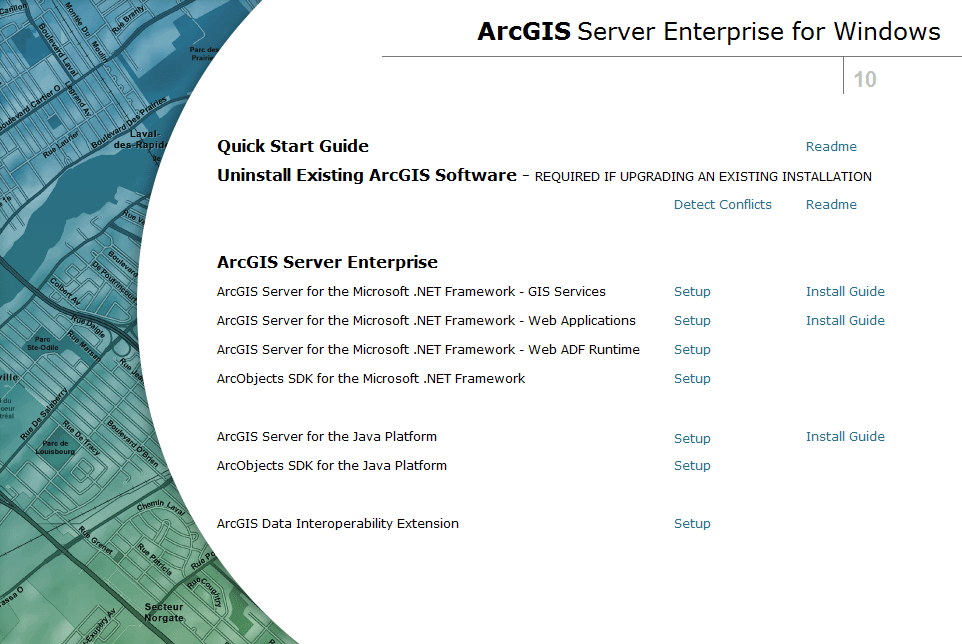The height and width of the screenshot is (644, 962).
Task: Click text 'ArcObjects SDK for the Java Platform'
Action: [331, 466]
